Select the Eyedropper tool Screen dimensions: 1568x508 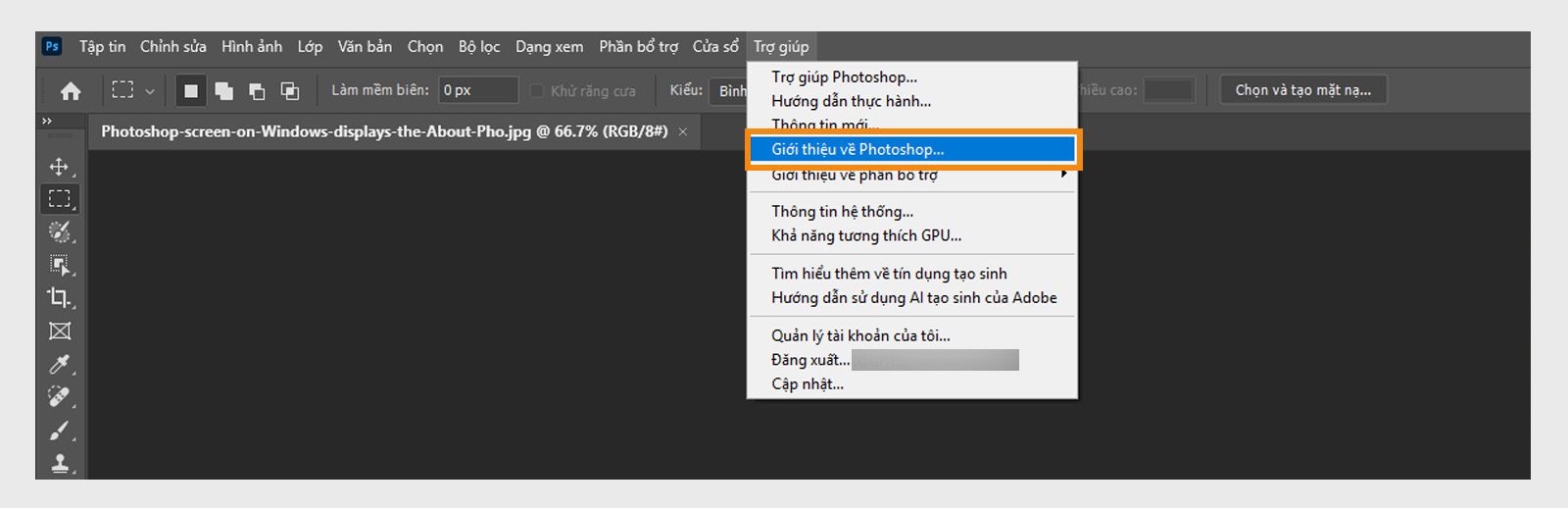click(x=60, y=364)
